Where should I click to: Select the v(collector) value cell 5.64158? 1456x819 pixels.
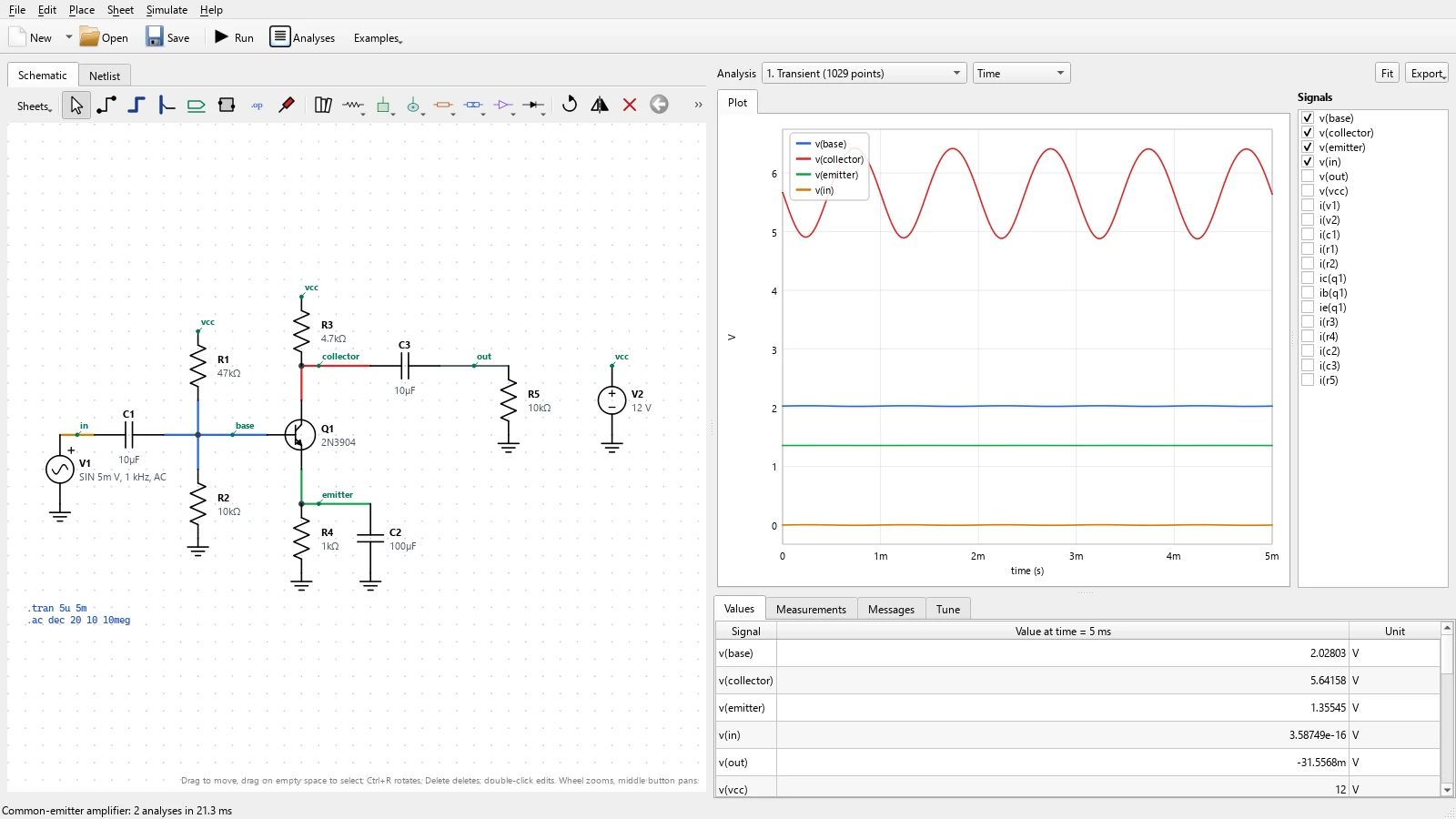[1062, 681]
